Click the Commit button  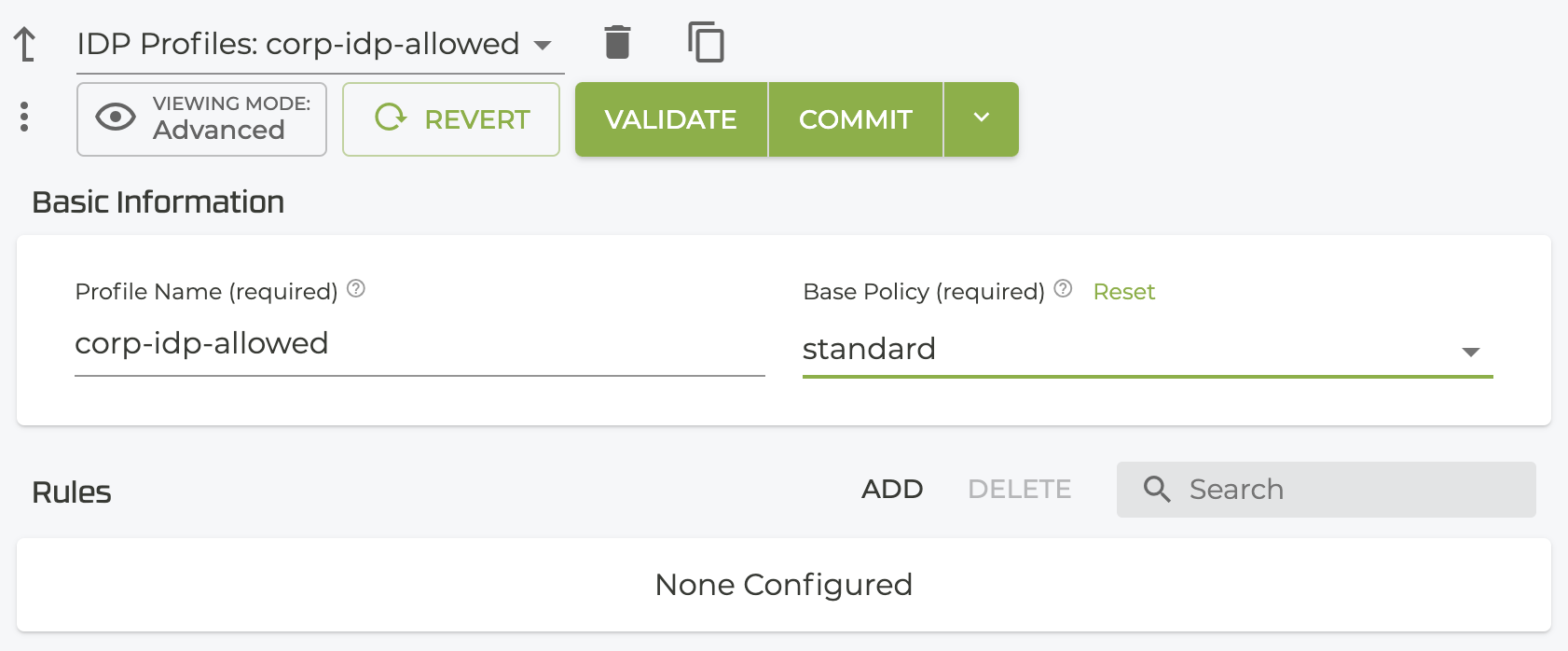point(856,119)
